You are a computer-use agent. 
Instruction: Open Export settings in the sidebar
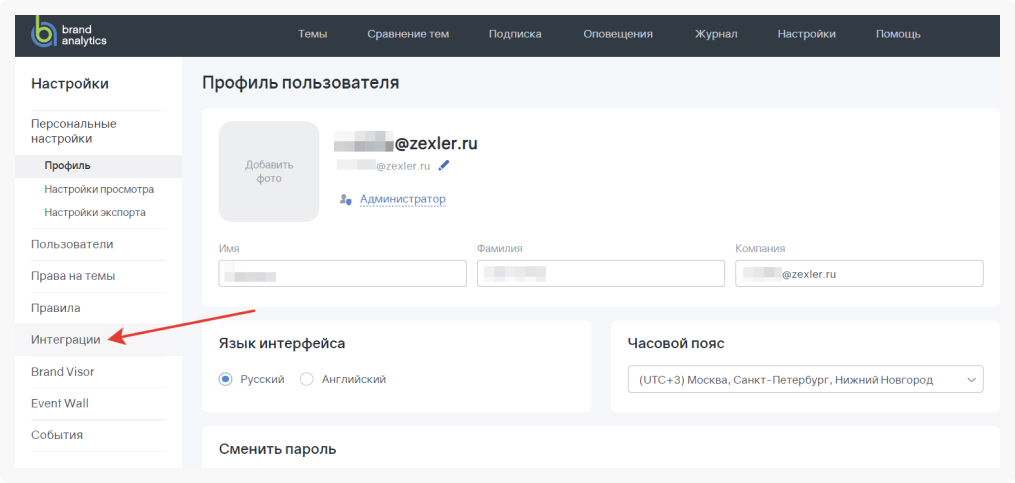pos(95,212)
